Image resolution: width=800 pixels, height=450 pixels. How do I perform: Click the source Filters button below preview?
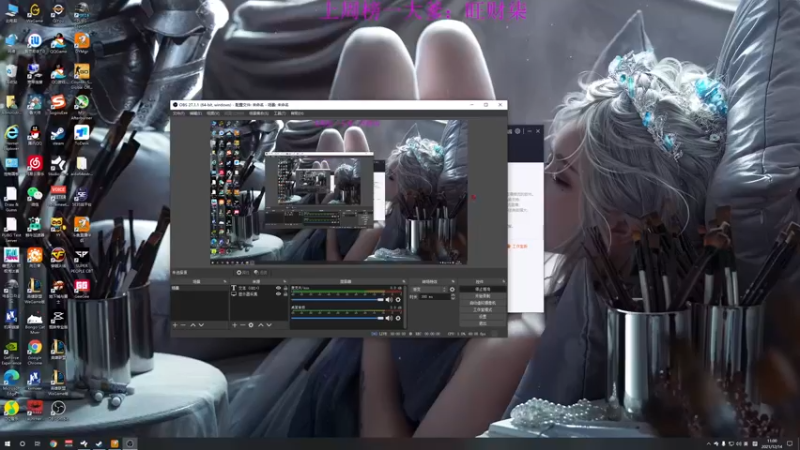(x=261, y=272)
